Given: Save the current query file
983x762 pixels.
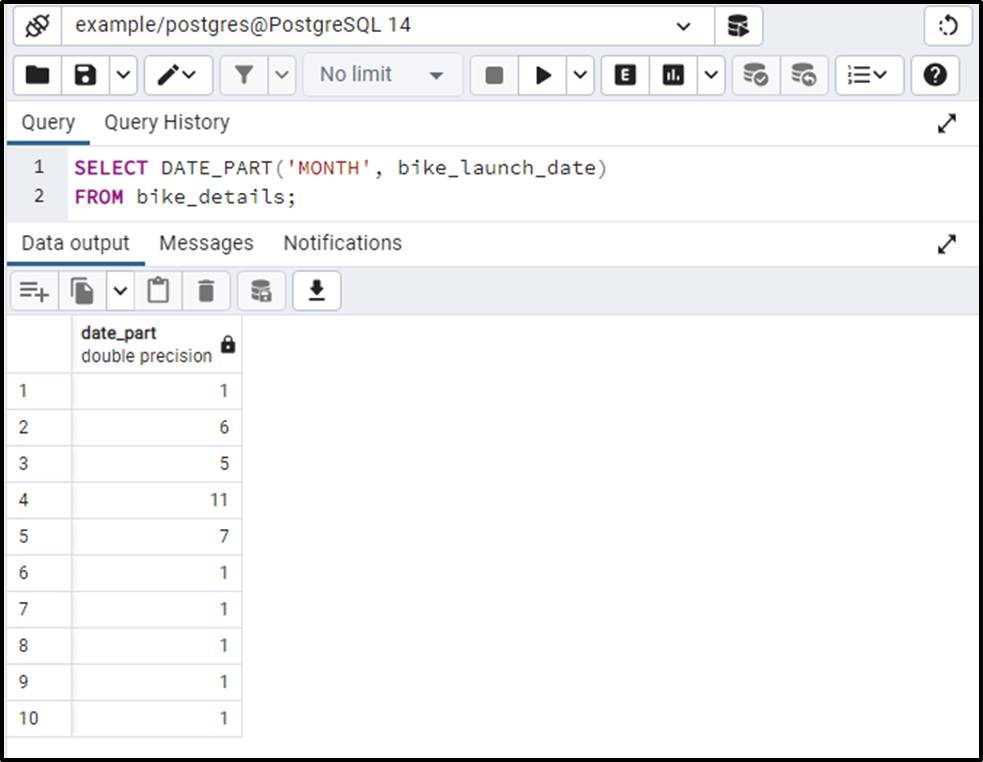Looking at the screenshot, I should 87,75.
